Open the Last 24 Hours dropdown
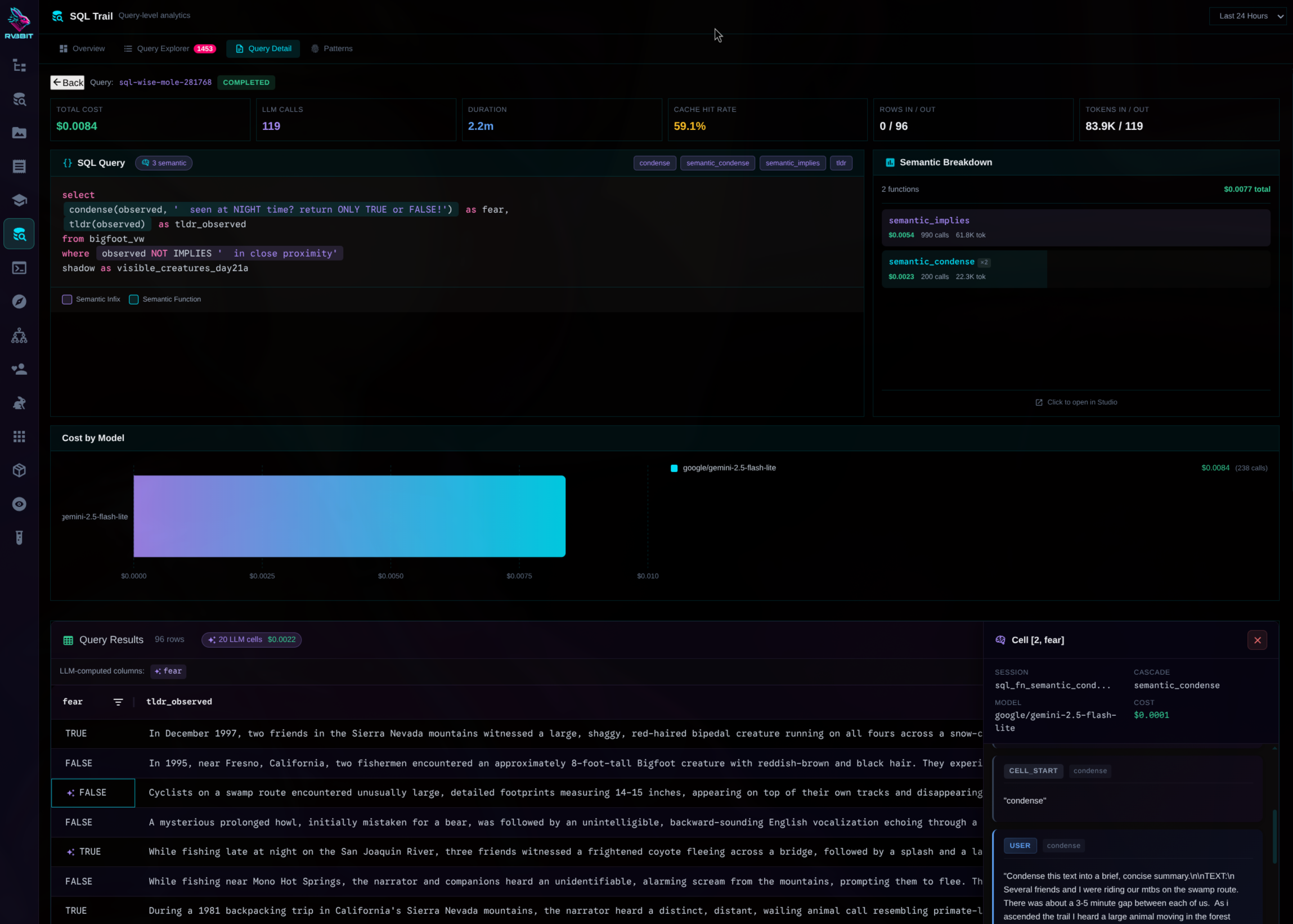 [x=1248, y=15]
